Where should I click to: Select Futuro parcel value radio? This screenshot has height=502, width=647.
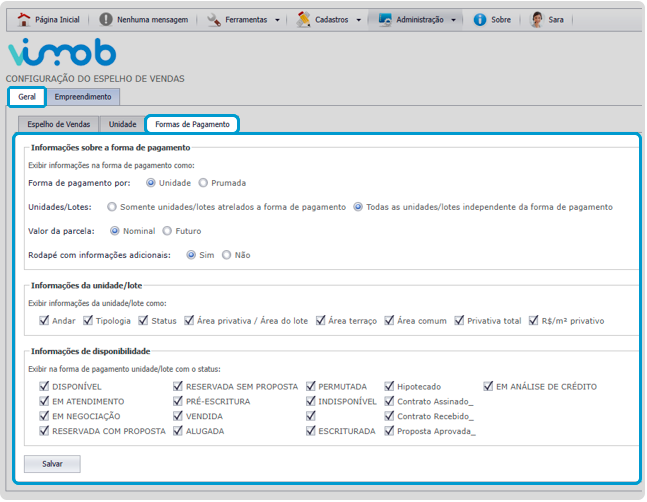pyautogui.click(x=167, y=231)
